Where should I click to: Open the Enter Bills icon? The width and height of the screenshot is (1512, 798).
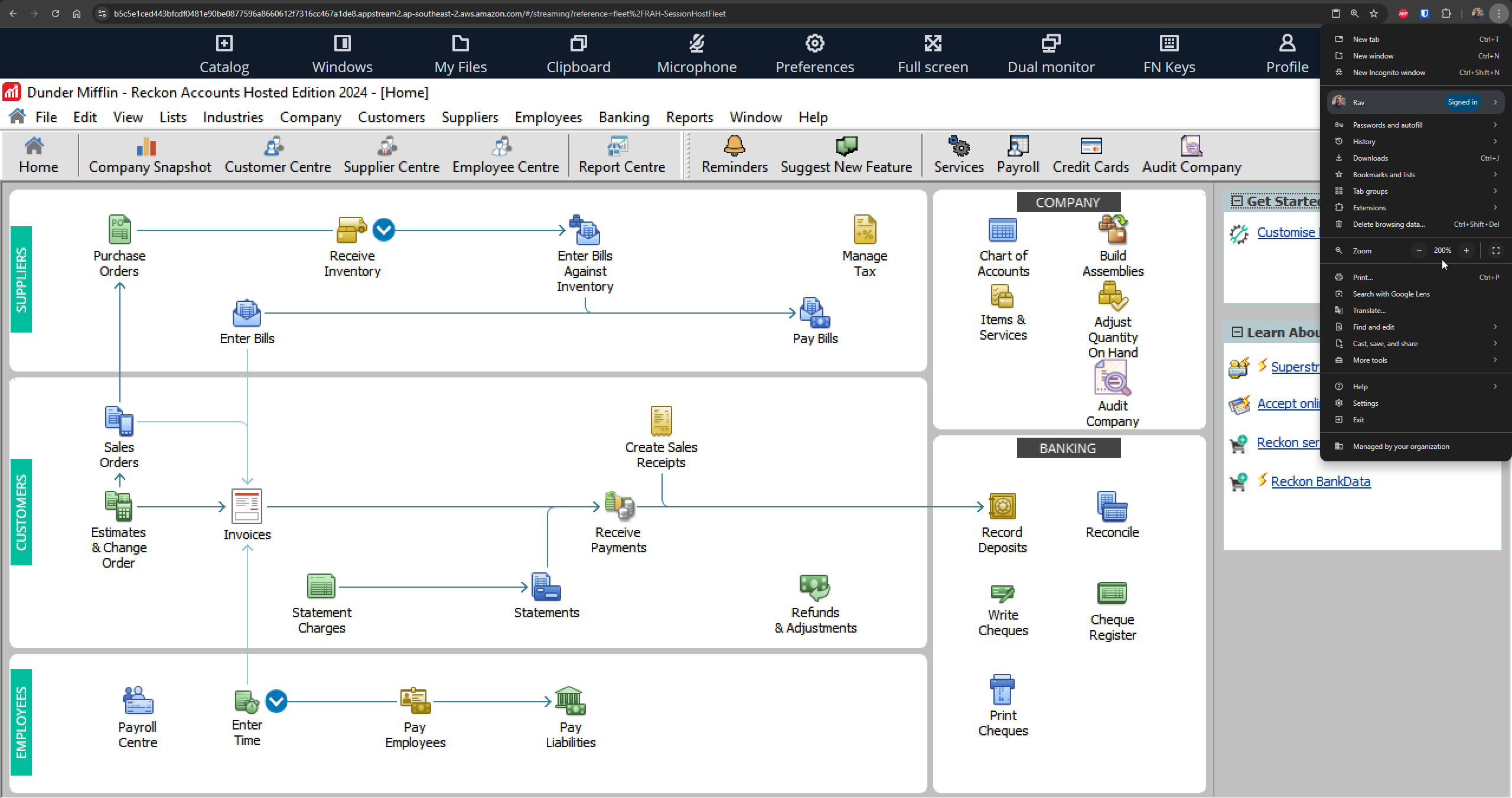point(247,313)
